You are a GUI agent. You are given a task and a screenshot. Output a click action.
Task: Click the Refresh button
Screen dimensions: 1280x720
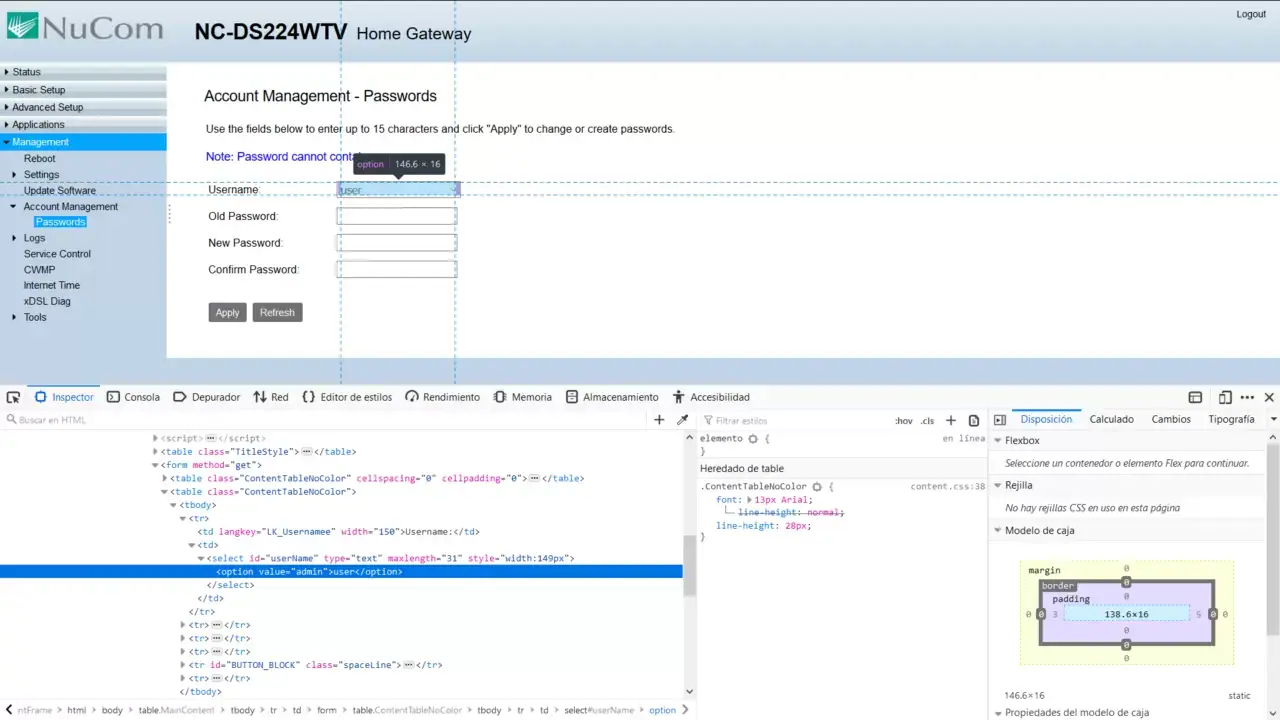(x=277, y=312)
